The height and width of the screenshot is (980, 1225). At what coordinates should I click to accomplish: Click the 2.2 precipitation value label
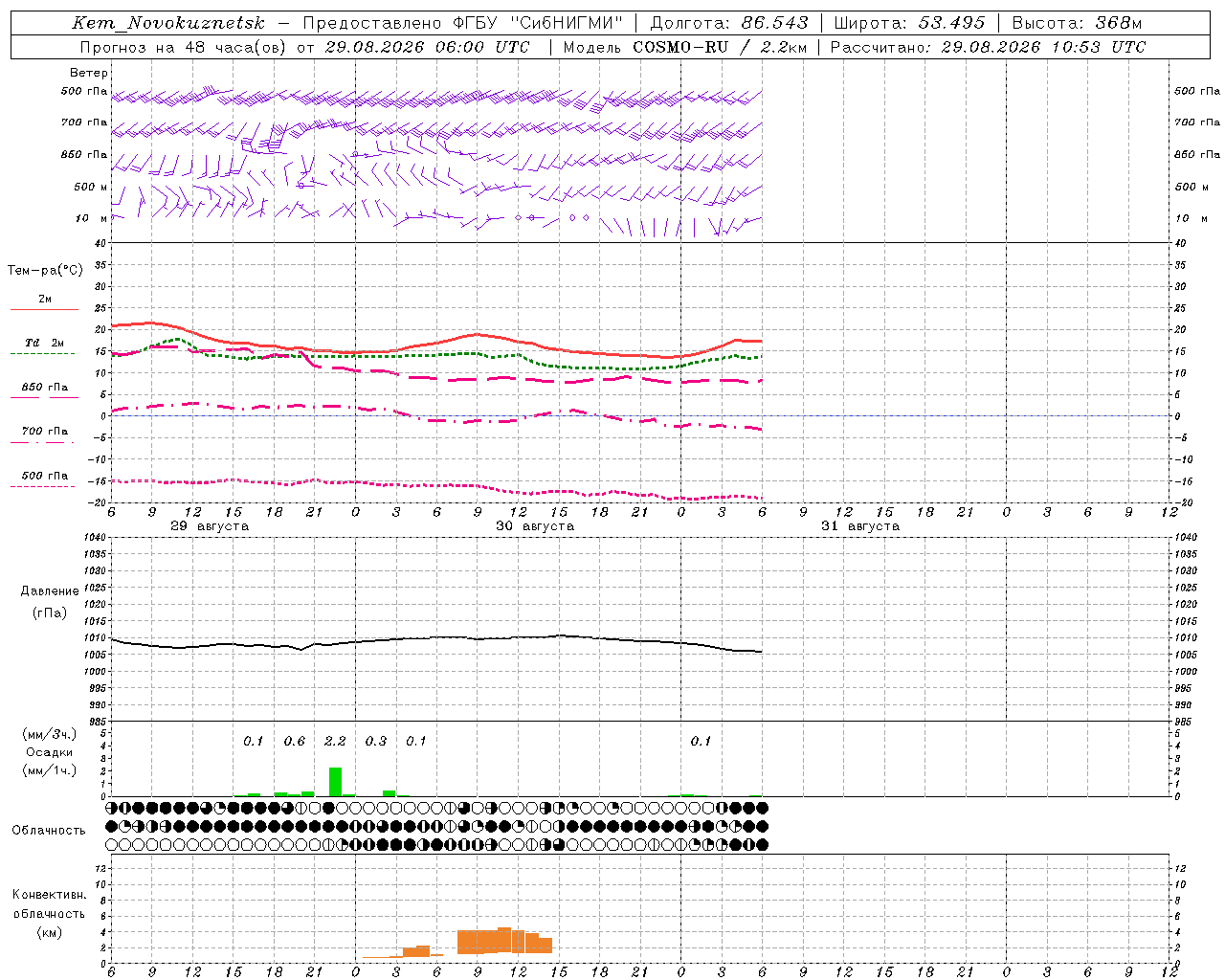click(335, 741)
